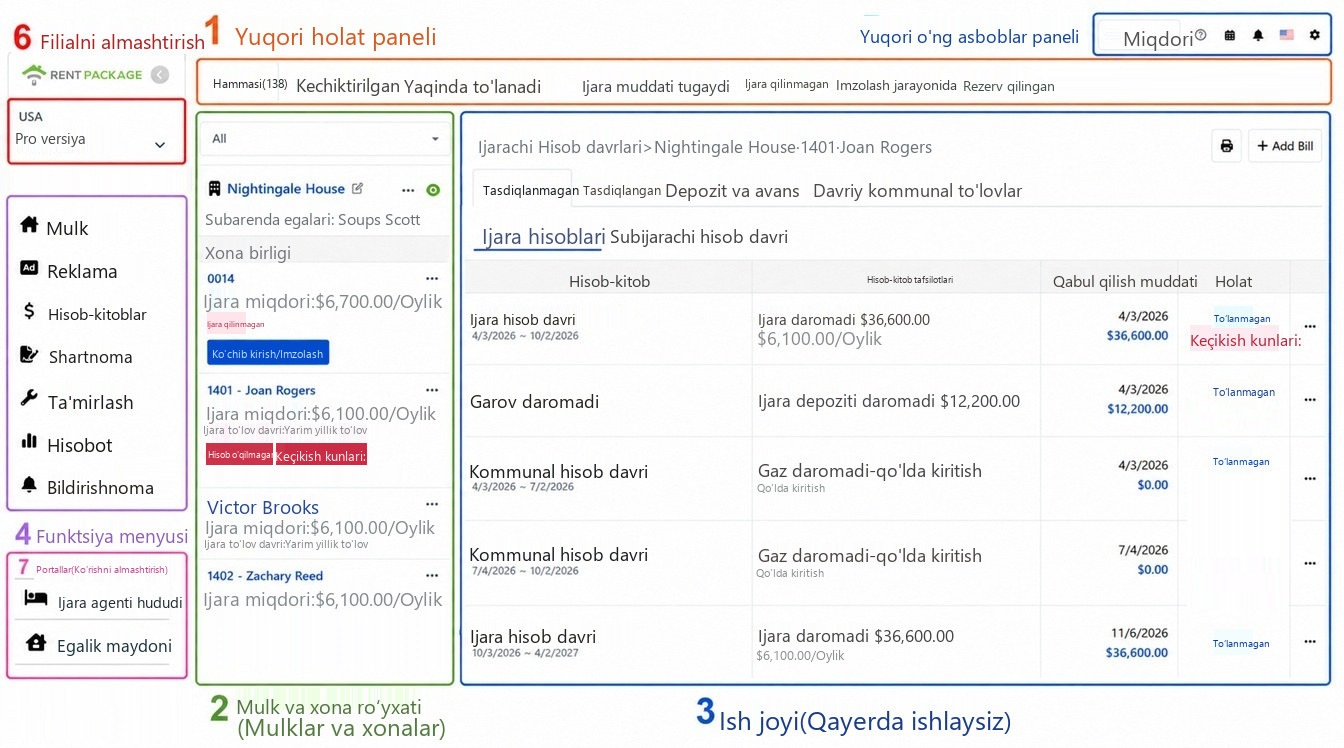Select the Kechiktirilgan status filter
Screen dimensions: 1344x748
[348, 86]
